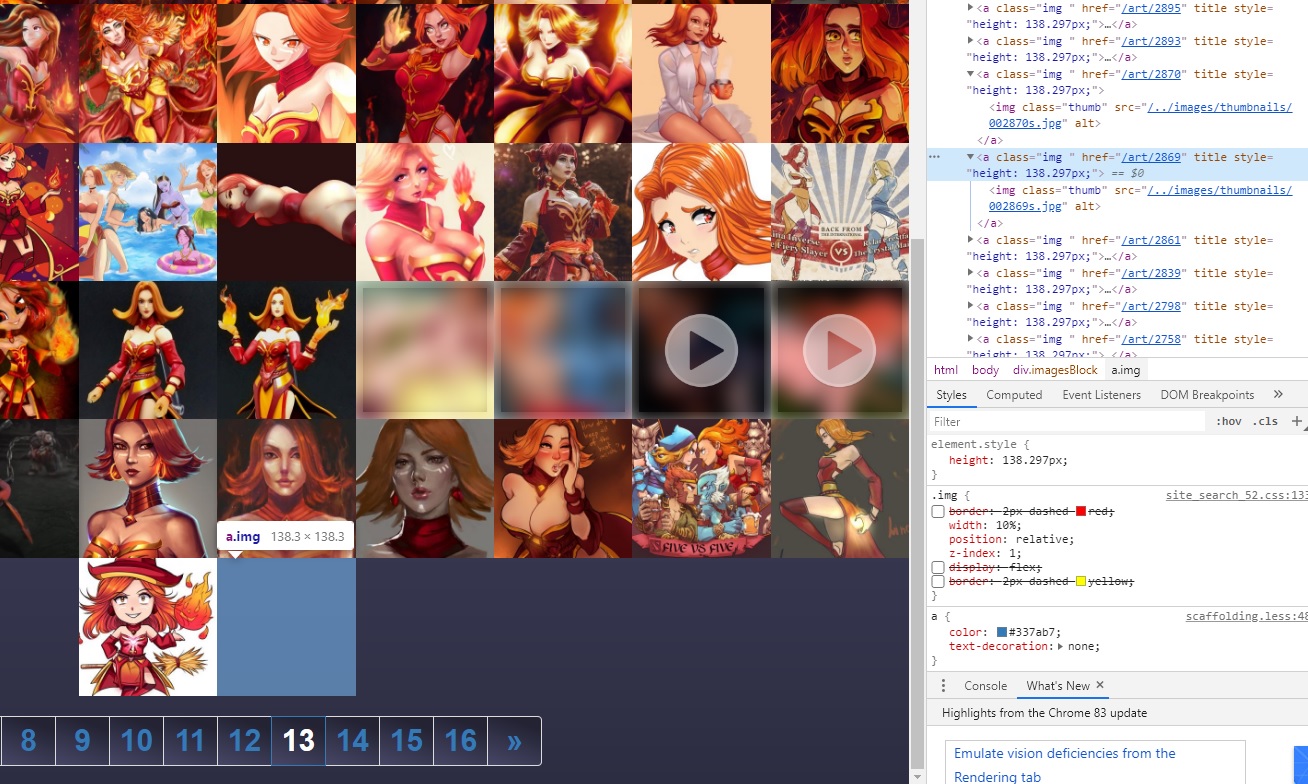Go to page 11 in pagination
Image resolution: width=1308 pixels, height=784 pixels.
[x=190, y=741]
